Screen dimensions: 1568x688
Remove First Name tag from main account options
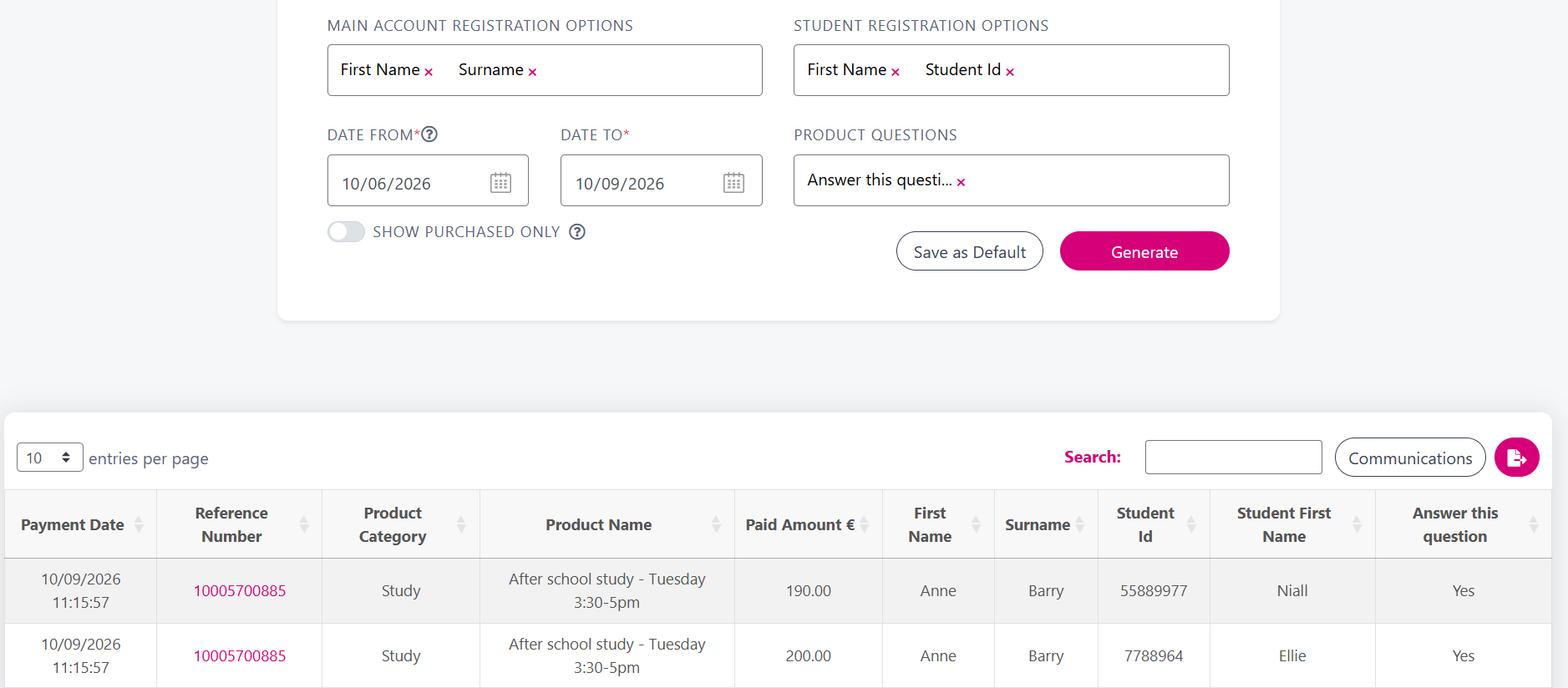coord(429,72)
